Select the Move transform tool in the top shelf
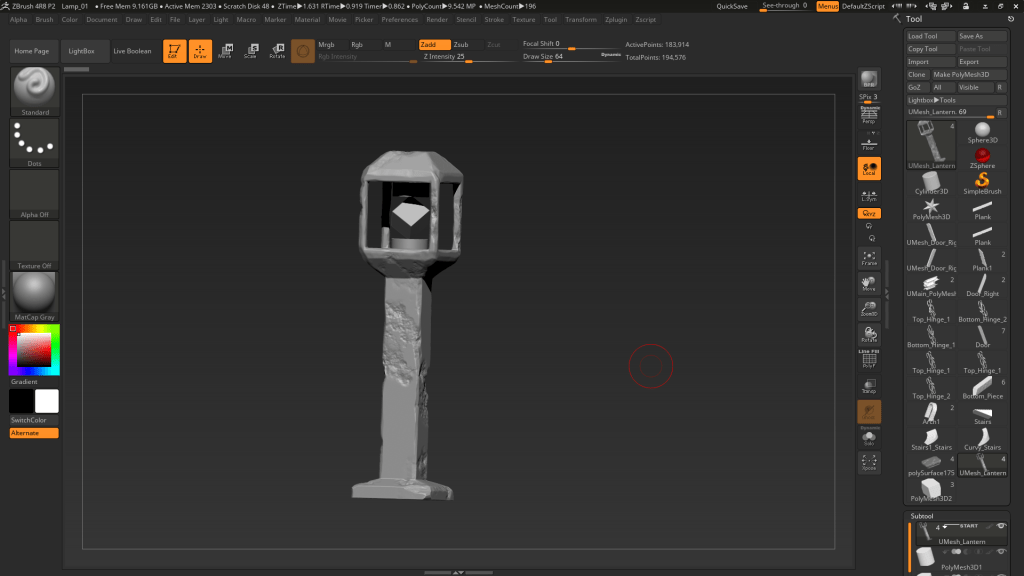The height and width of the screenshot is (576, 1024). tap(226, 51)
